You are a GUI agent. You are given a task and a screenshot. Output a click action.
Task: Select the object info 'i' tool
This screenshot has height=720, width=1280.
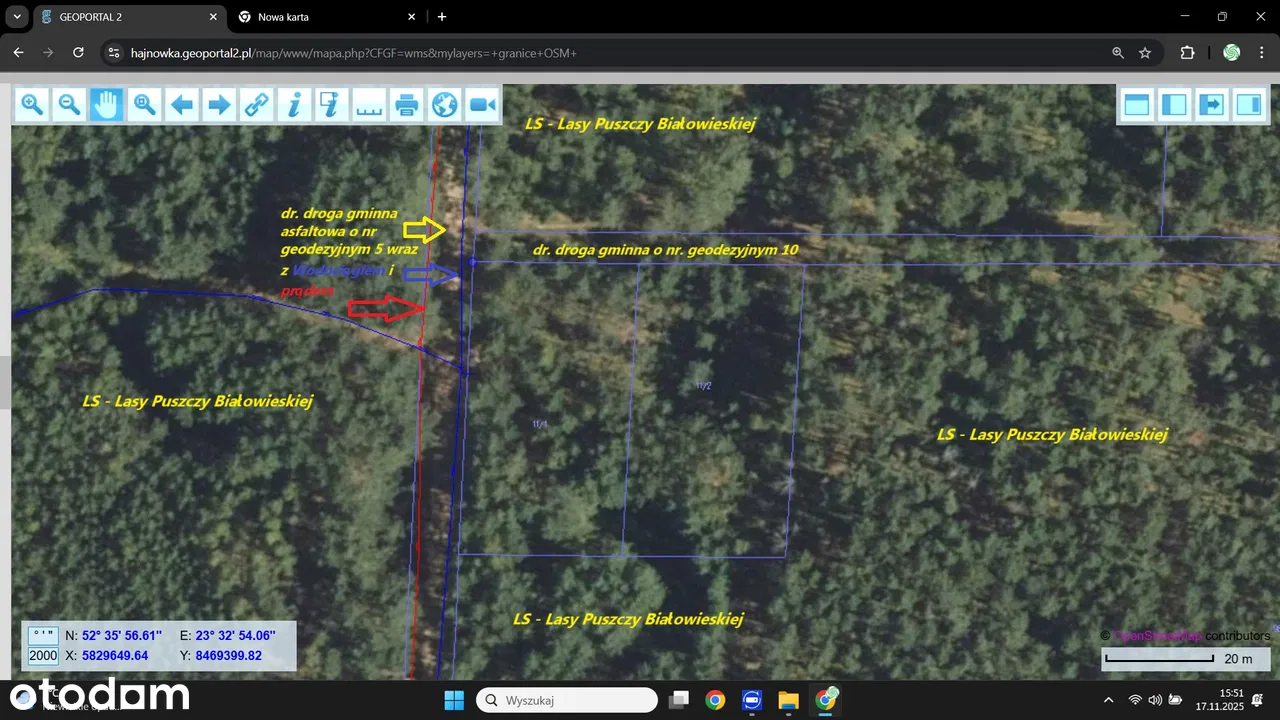[294, 104]
